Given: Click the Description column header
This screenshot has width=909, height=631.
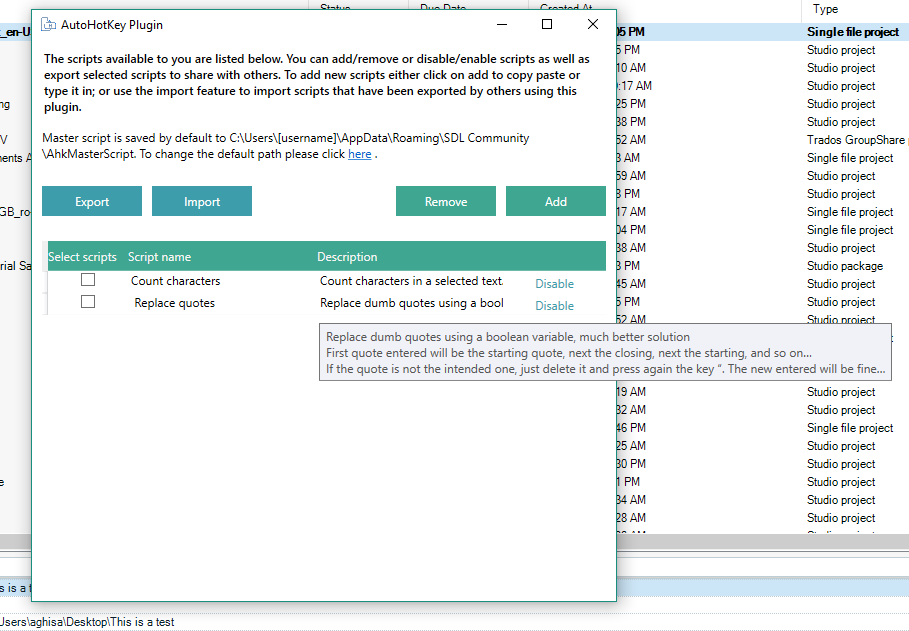Looking at the screenshot, I should click(347, 257).
